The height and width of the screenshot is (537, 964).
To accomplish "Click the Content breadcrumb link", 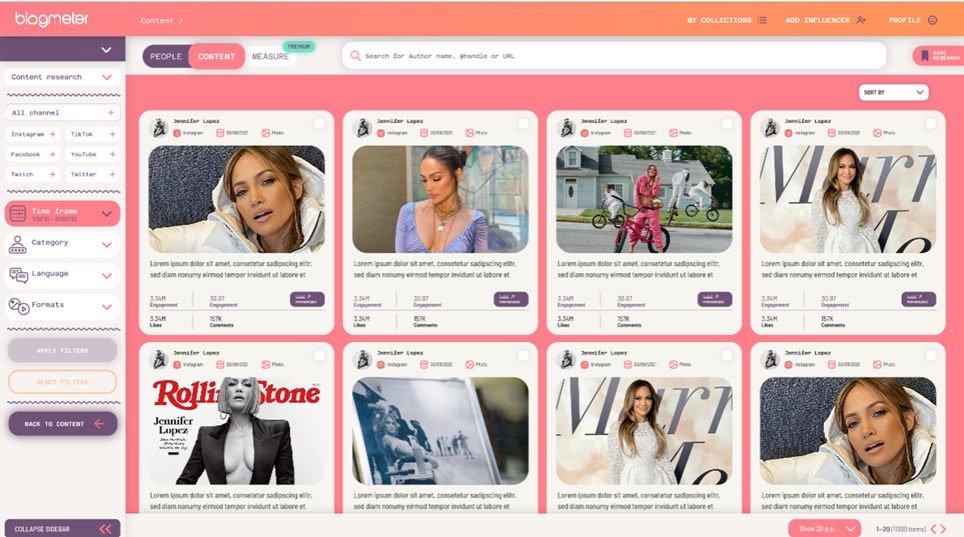I will pyautogui.click(x=157, y=20).
